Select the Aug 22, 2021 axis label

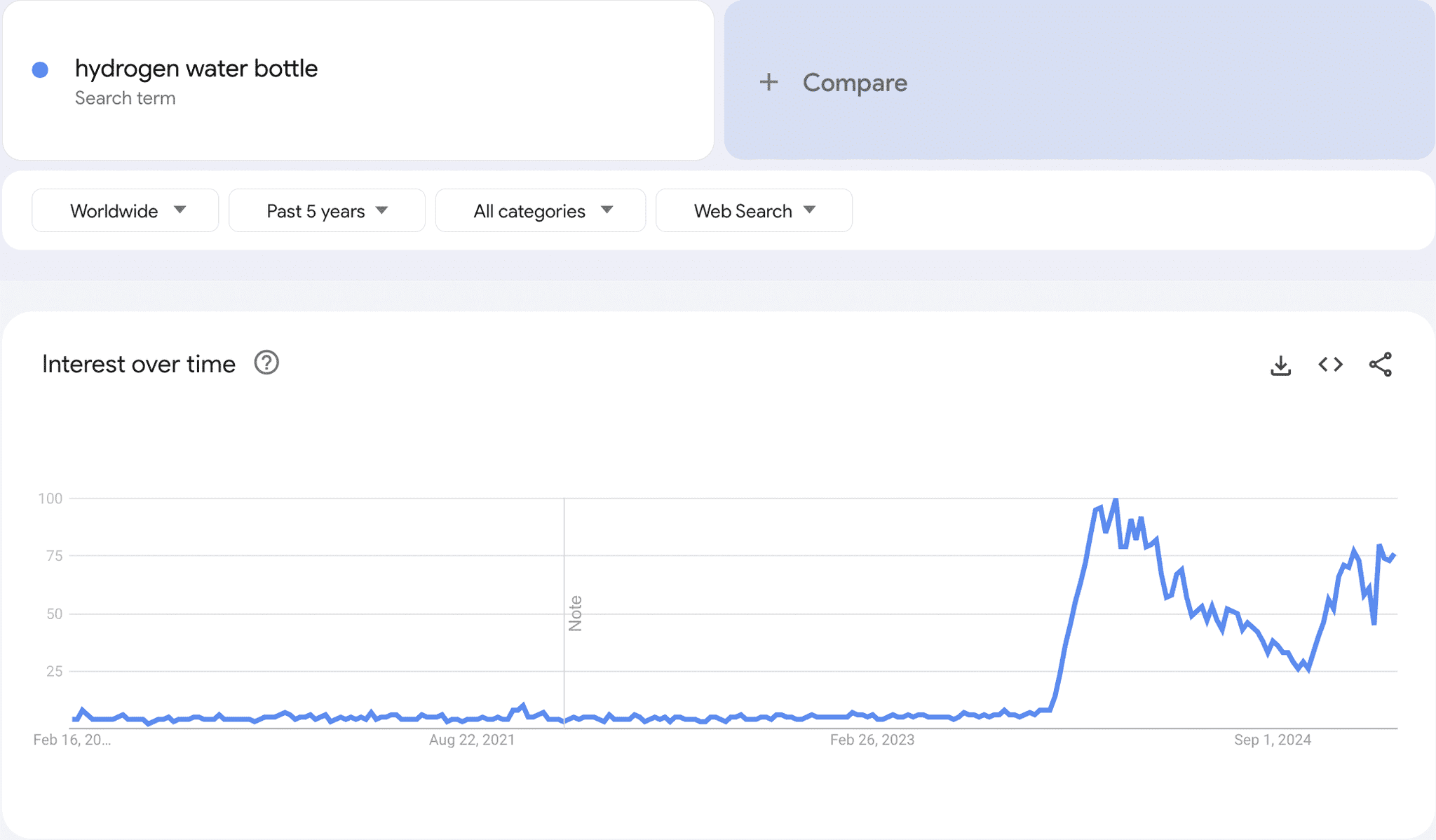pyautogui.click(x=472, y=740)
